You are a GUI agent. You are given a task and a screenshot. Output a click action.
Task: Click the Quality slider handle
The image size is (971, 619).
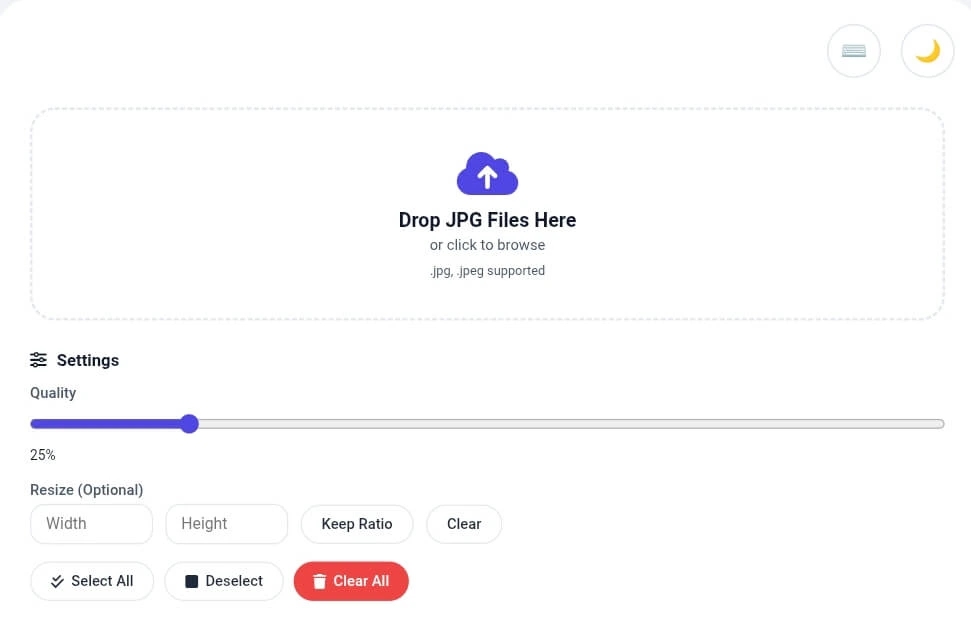[189, 423]
